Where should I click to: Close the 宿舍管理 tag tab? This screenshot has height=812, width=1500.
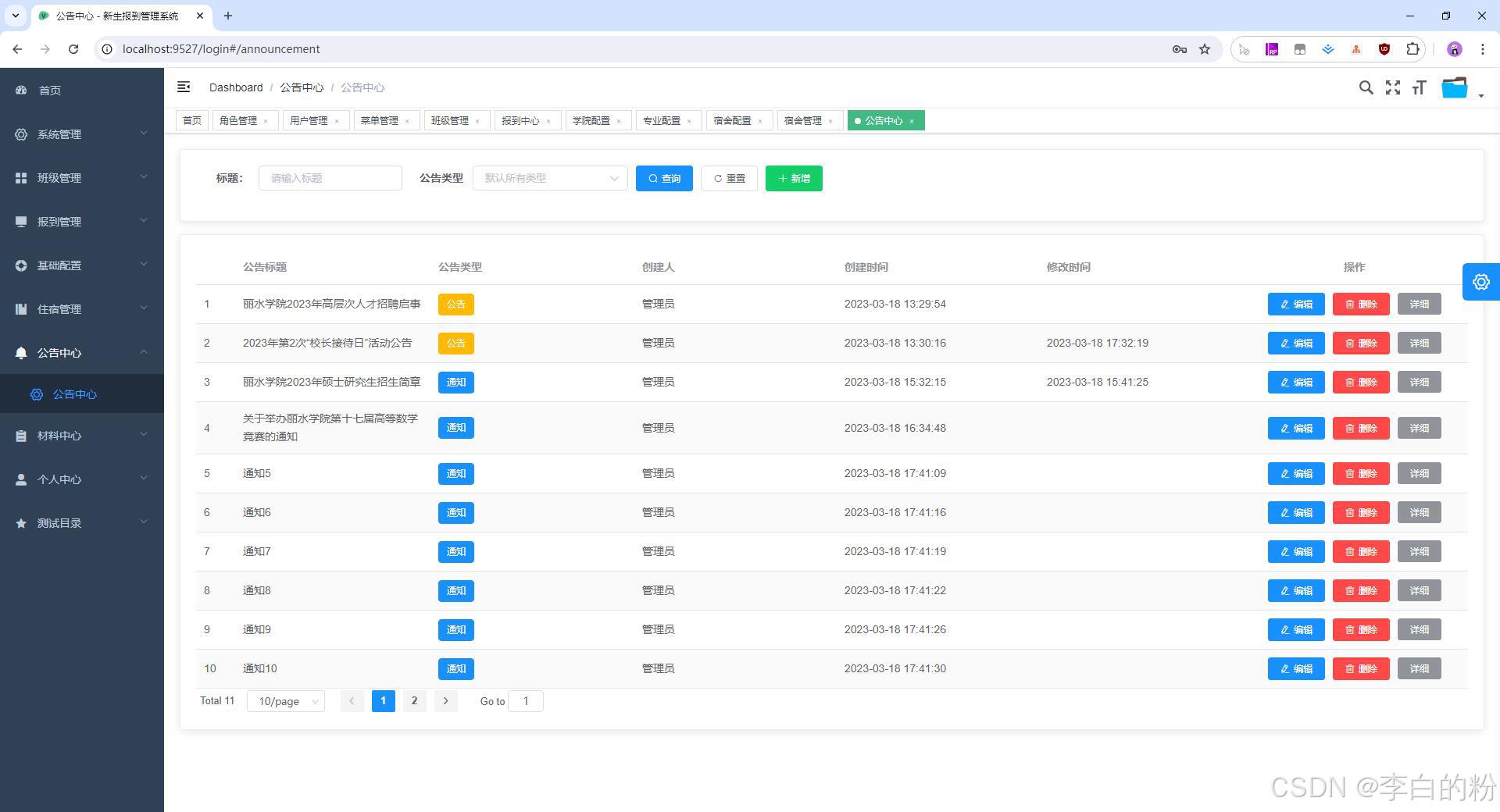(830, 121)
